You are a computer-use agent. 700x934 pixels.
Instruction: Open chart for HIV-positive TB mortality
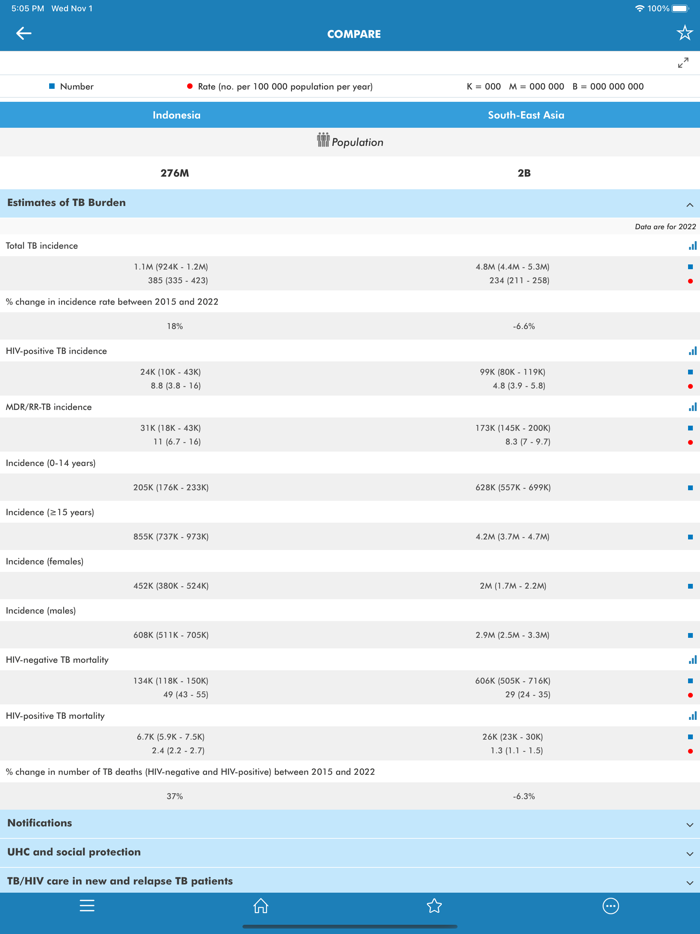coord(692,715)
